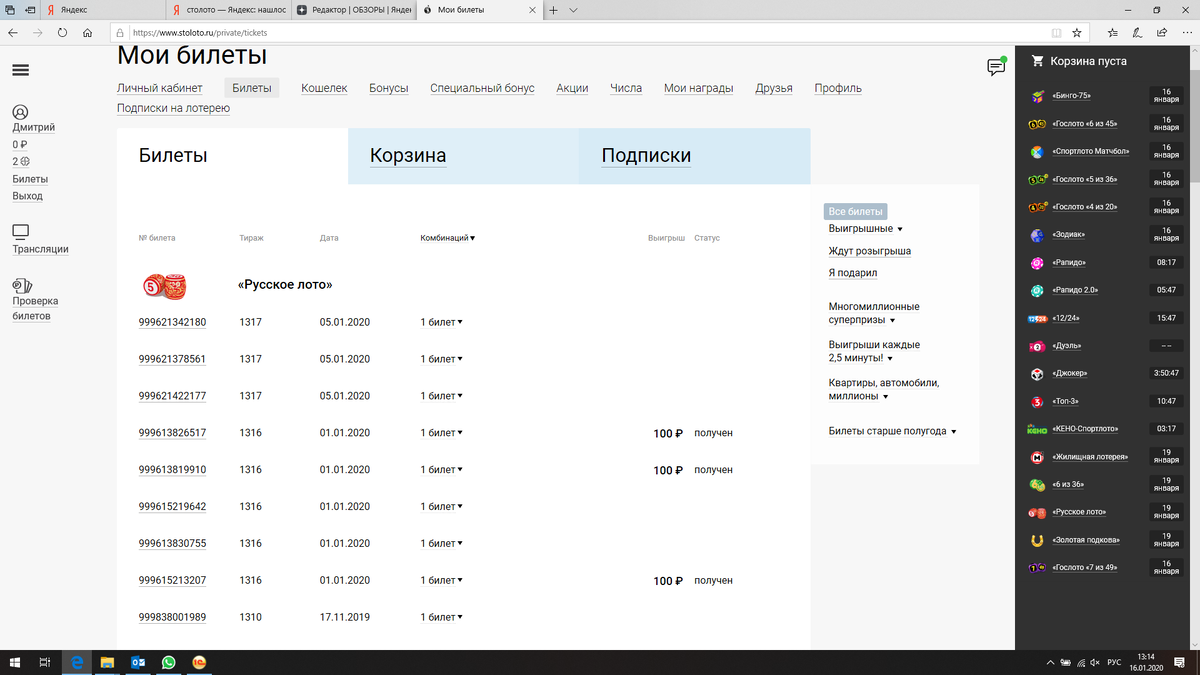Select the Топ-3 lottery icon
This screenshot has width=1200, height=675.
coord(1037,402)
